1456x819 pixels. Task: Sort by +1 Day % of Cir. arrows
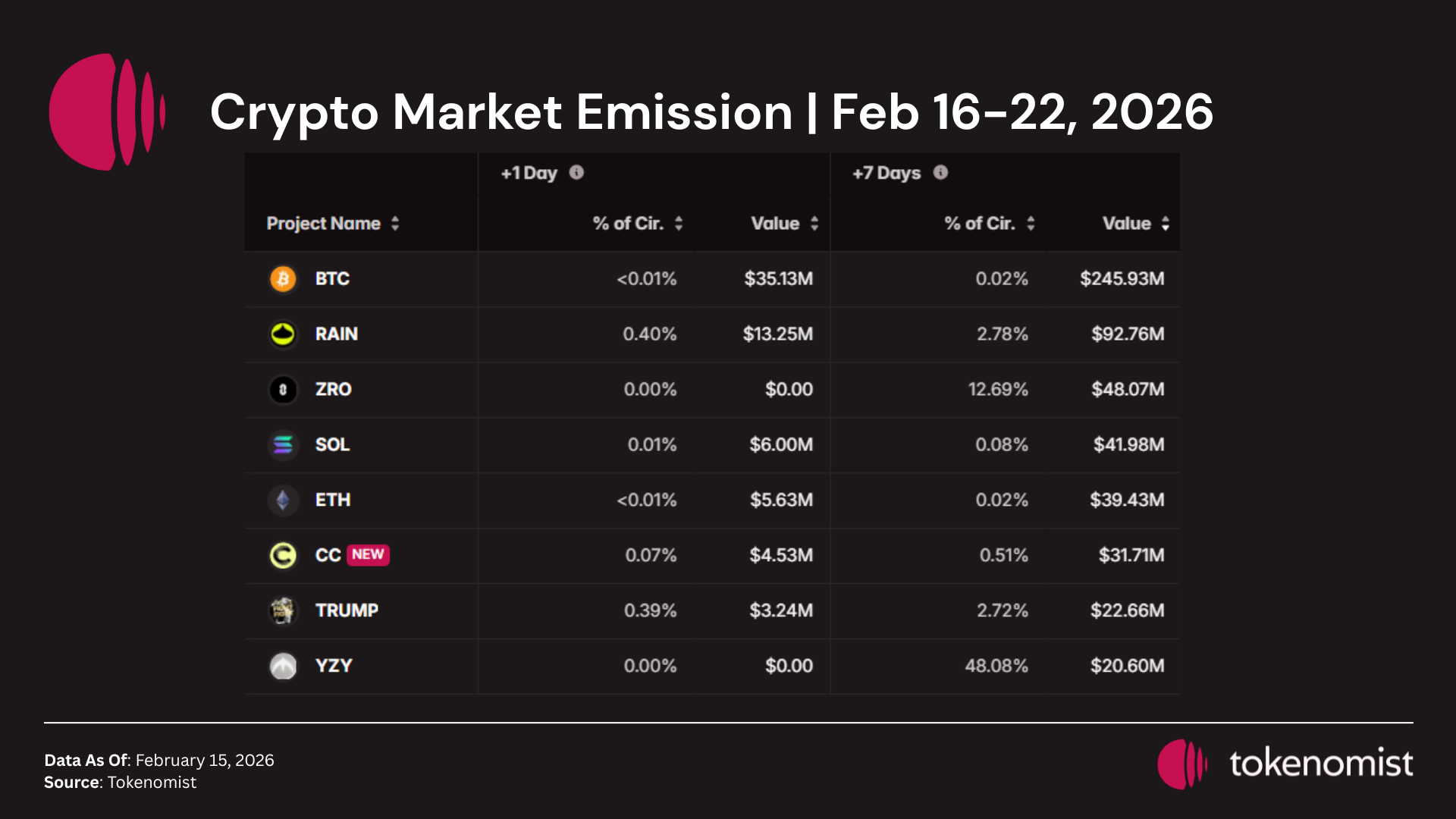tap(679, 224)
